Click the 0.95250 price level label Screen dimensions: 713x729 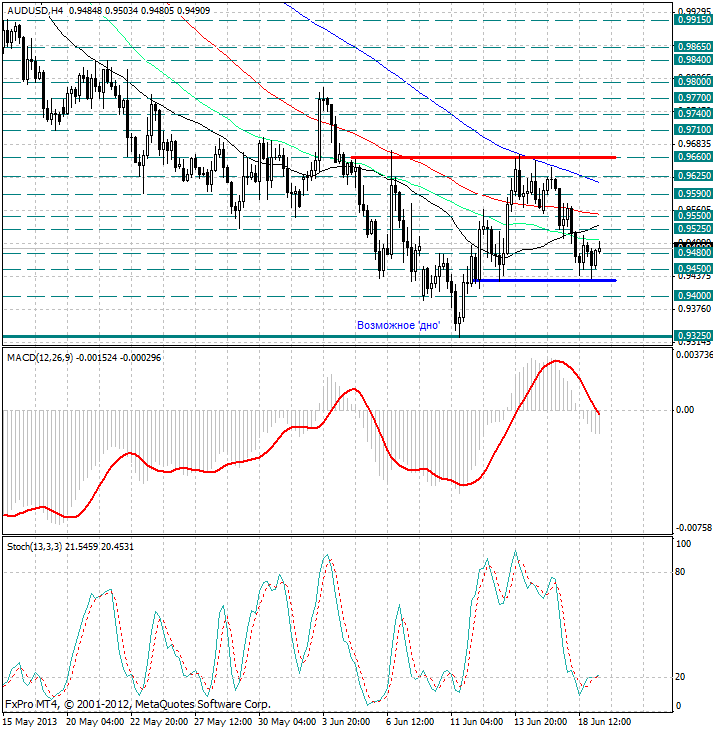coord(693,229)
